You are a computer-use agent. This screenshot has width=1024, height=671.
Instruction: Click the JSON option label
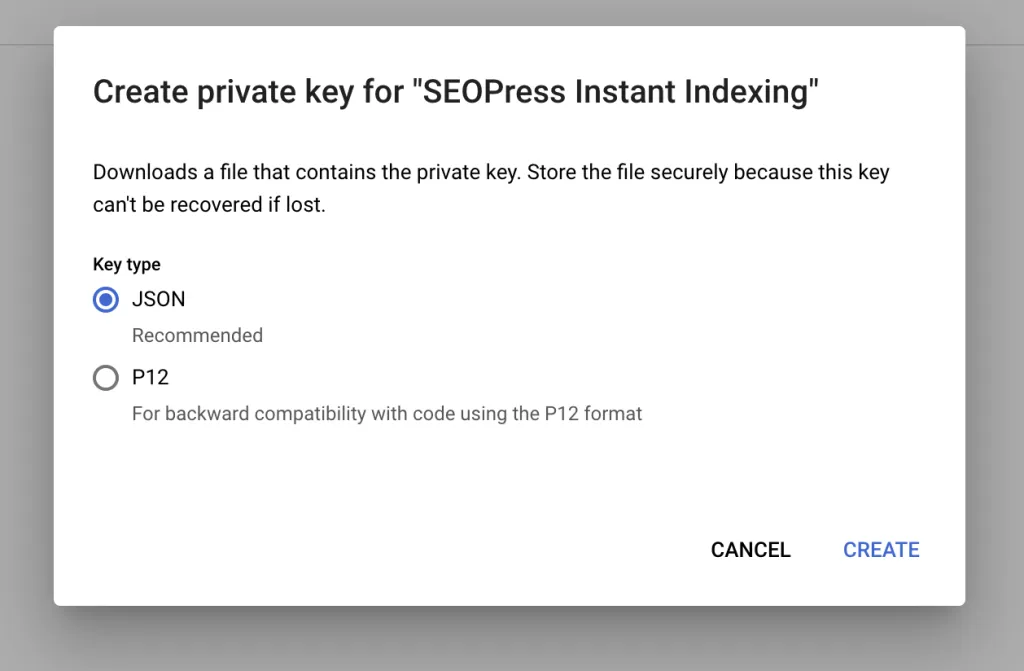pos(158,299)
